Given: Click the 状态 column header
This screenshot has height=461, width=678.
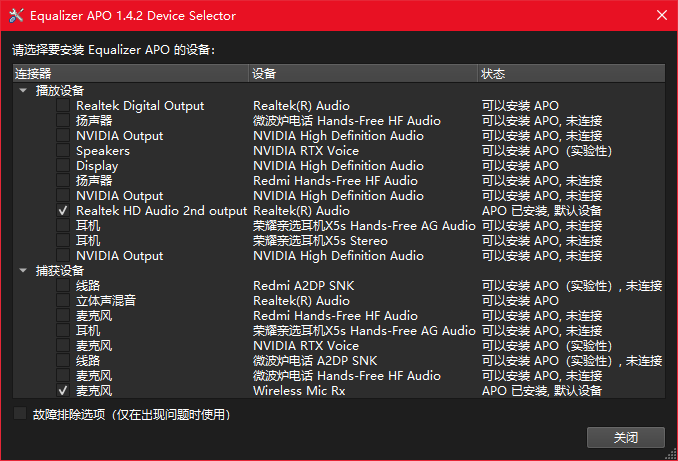Looking at the screenshot, I should pos(571,74).
